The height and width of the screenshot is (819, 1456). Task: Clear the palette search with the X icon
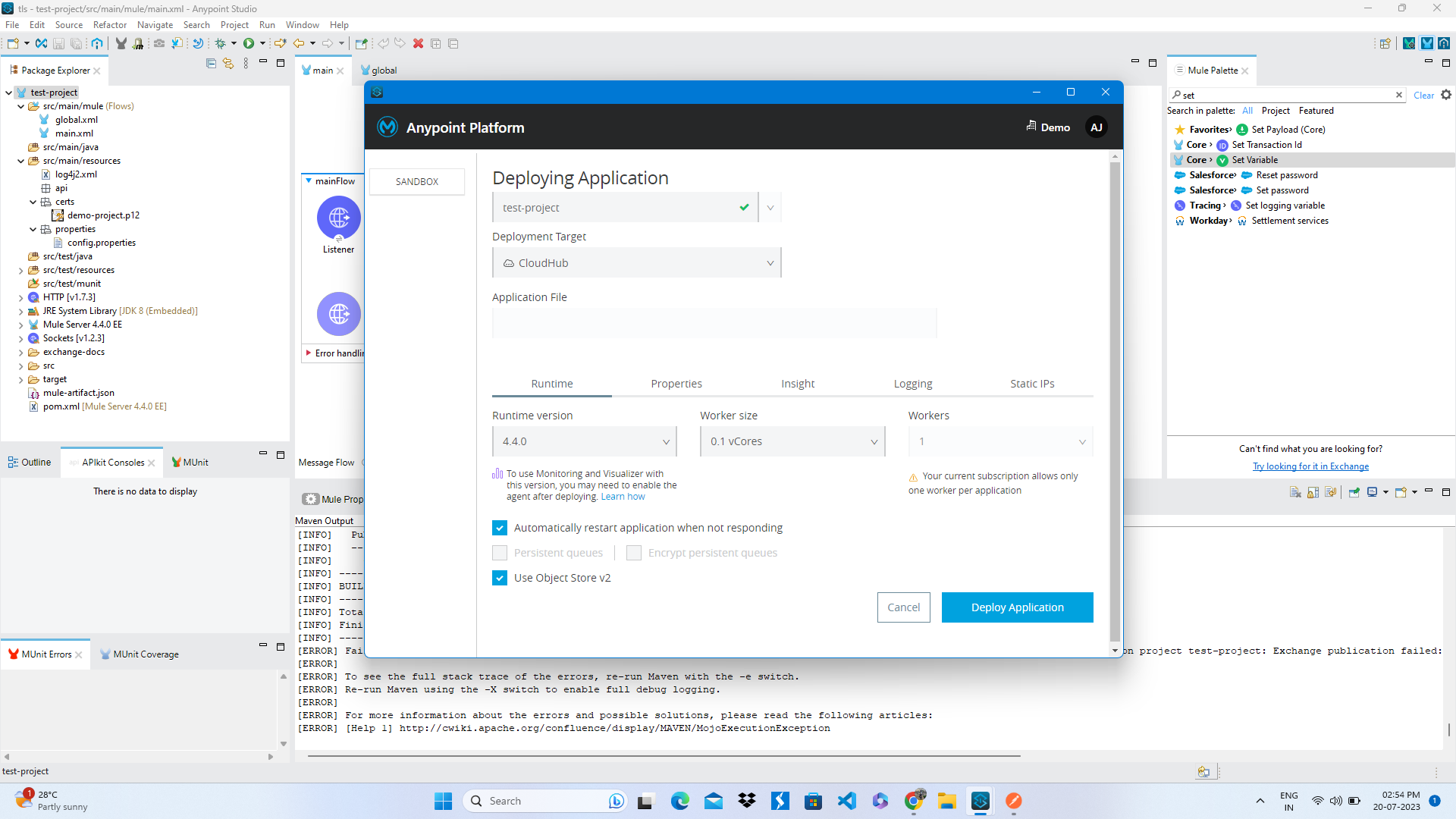pos(1399,95)
